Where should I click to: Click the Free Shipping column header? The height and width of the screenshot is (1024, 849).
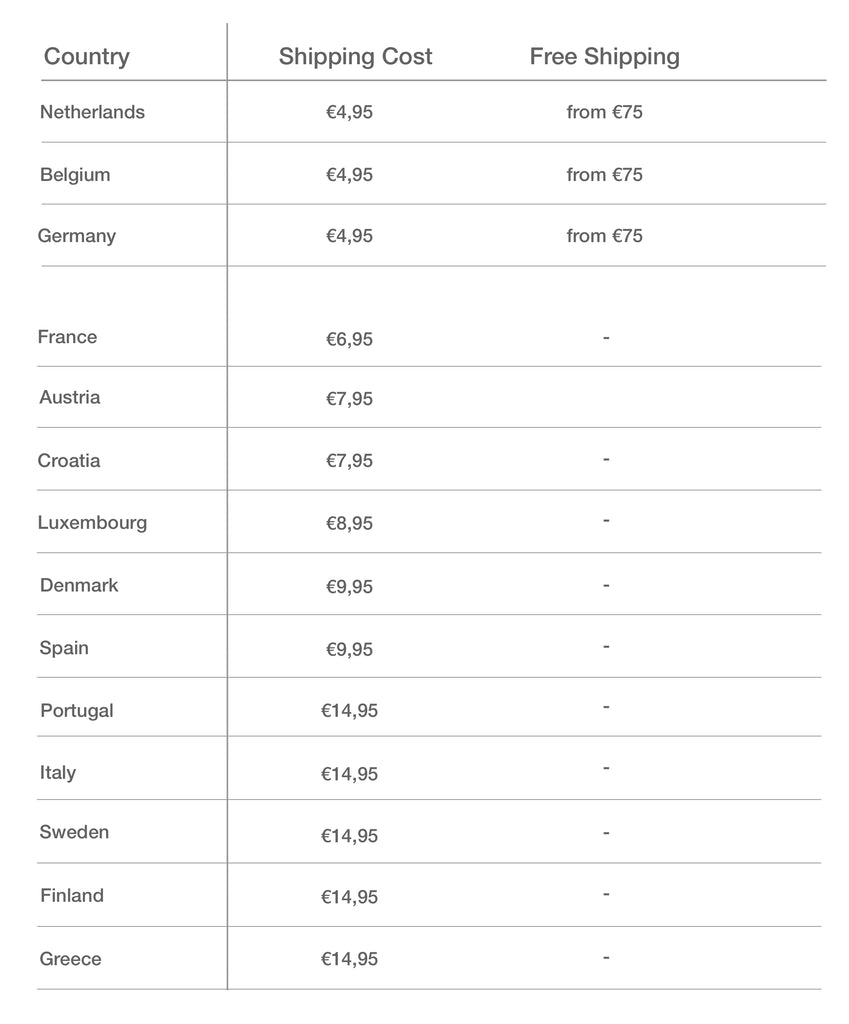point(605,57)
